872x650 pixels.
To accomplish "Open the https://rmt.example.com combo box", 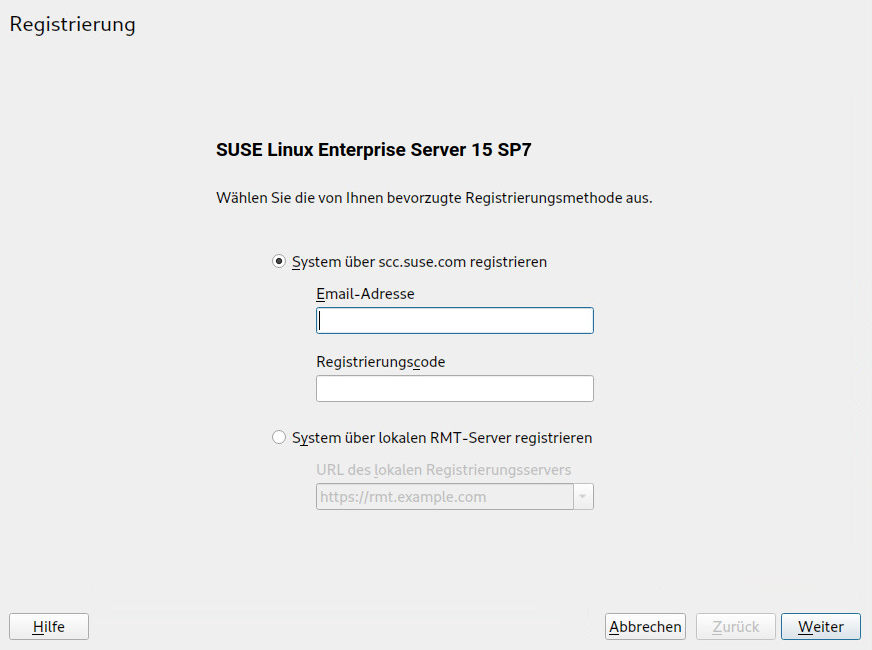I will point(455,497).
